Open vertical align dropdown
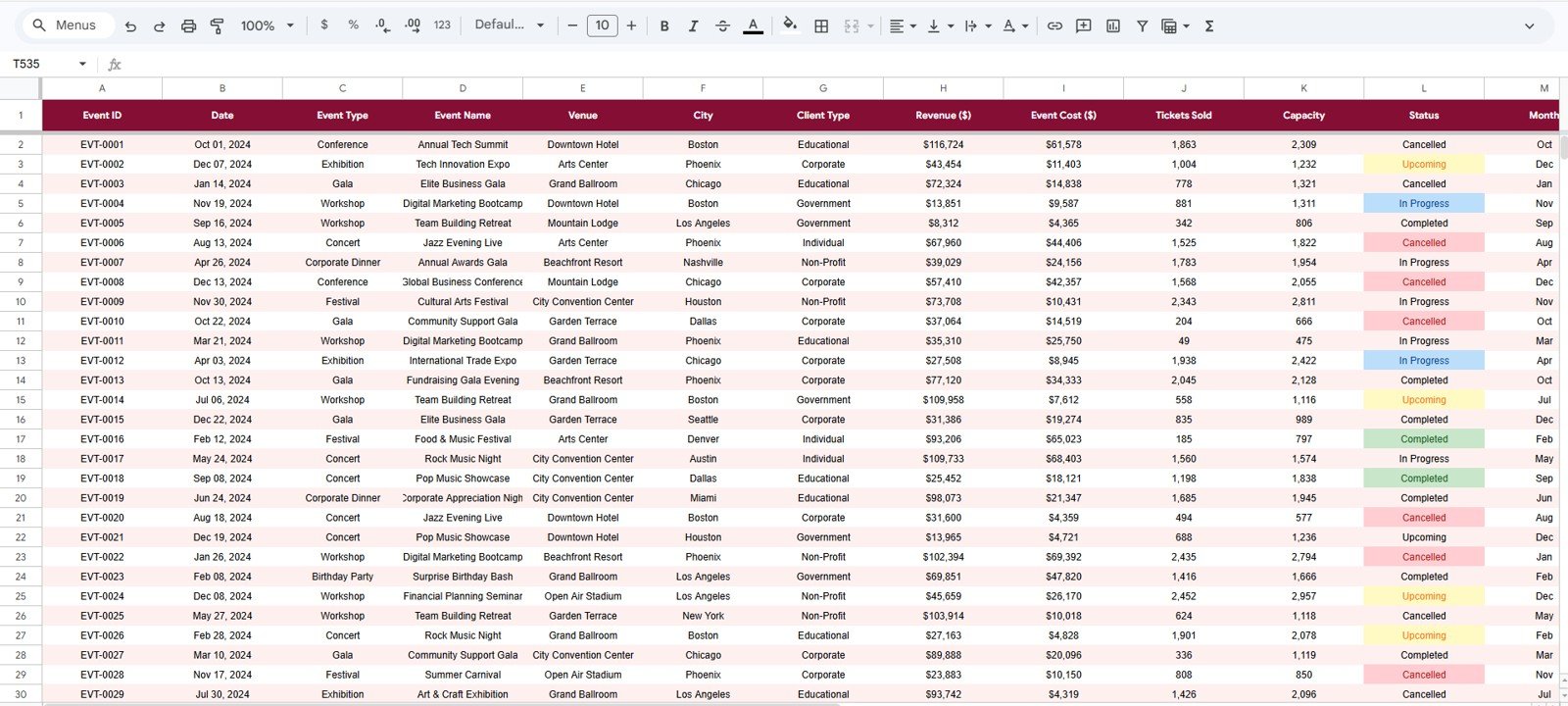Viewport: 1568px width, 706px height. pos(940,26)
